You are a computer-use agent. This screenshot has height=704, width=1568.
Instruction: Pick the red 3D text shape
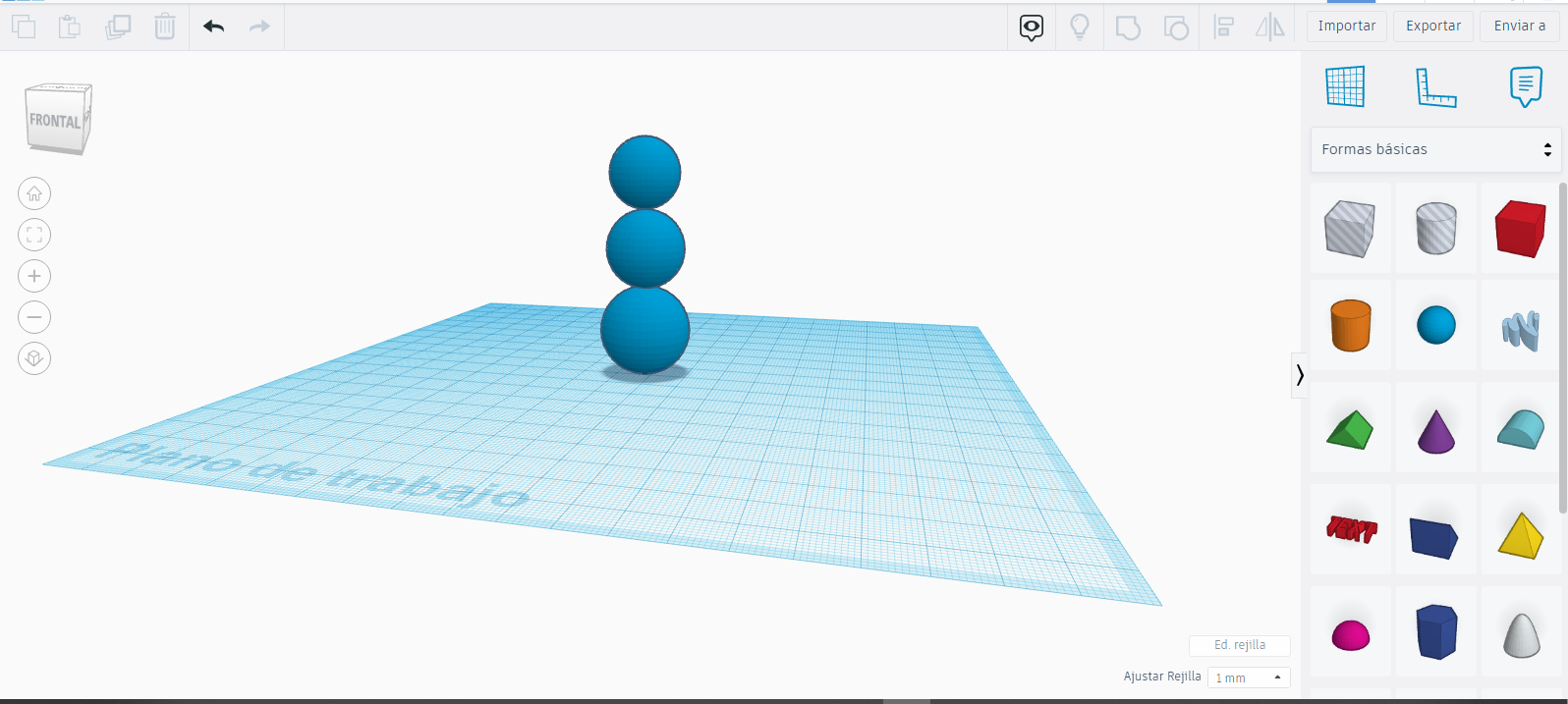(1352, 529)
